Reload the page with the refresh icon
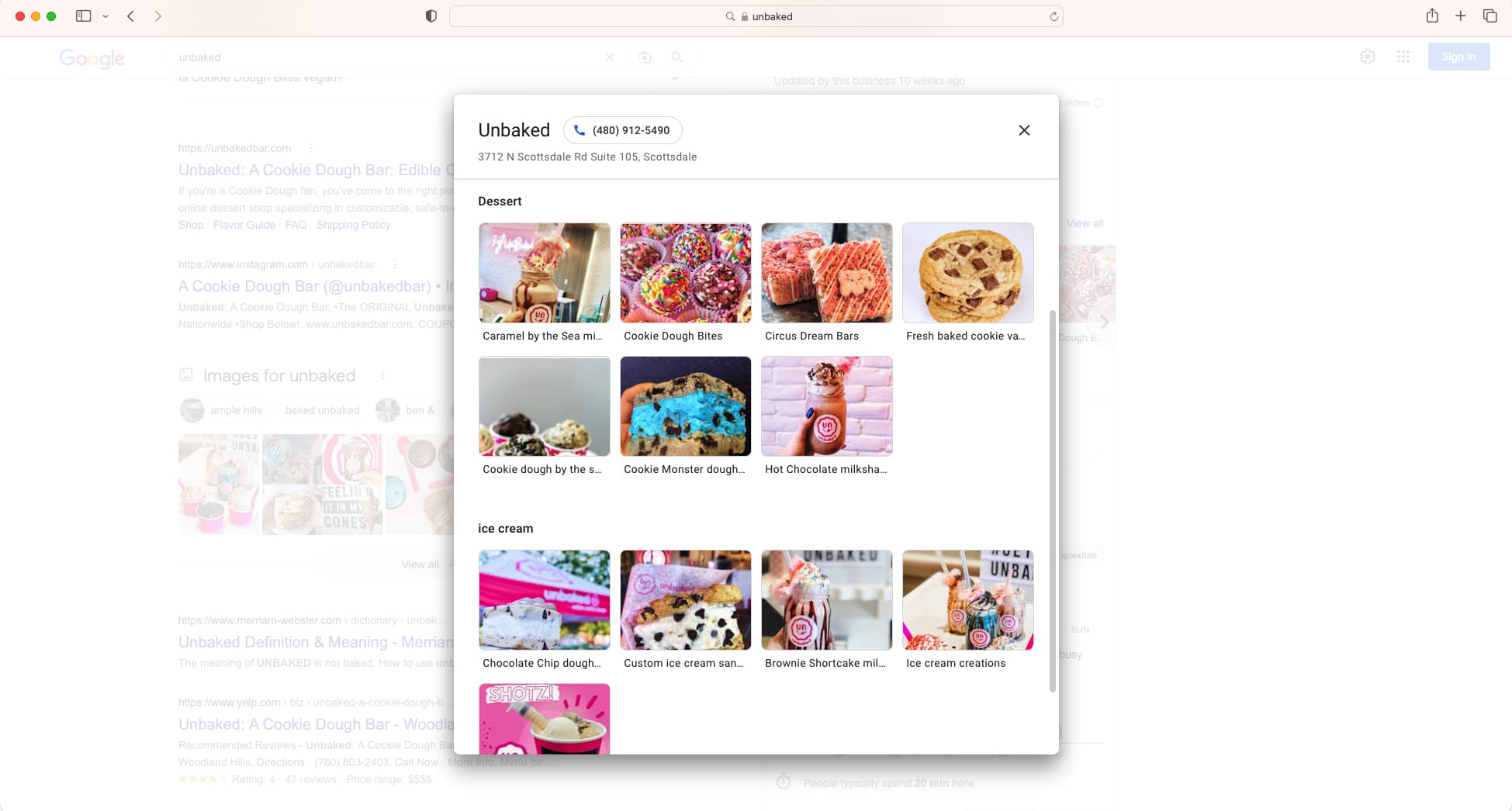The width and height of the screenshot is (1512, 811). click(1054, 16)
